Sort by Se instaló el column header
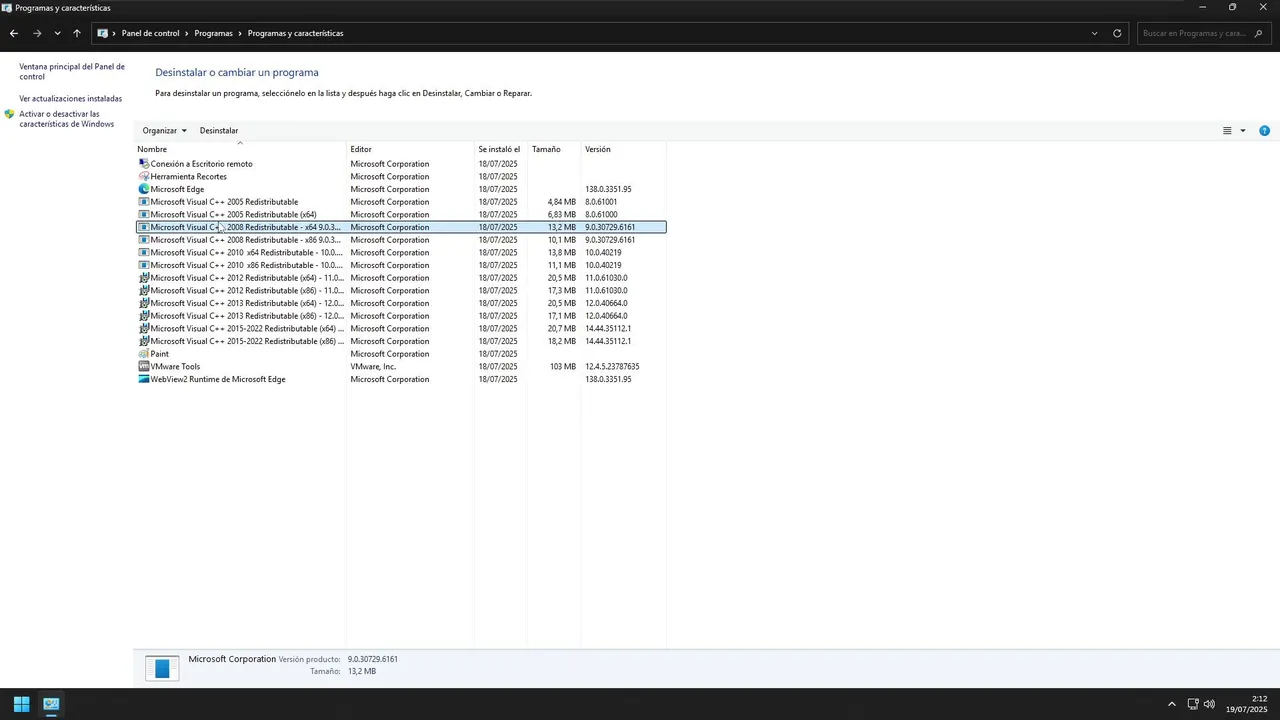Viewport: 1280px width, 720px height. [x=501, y=149]
